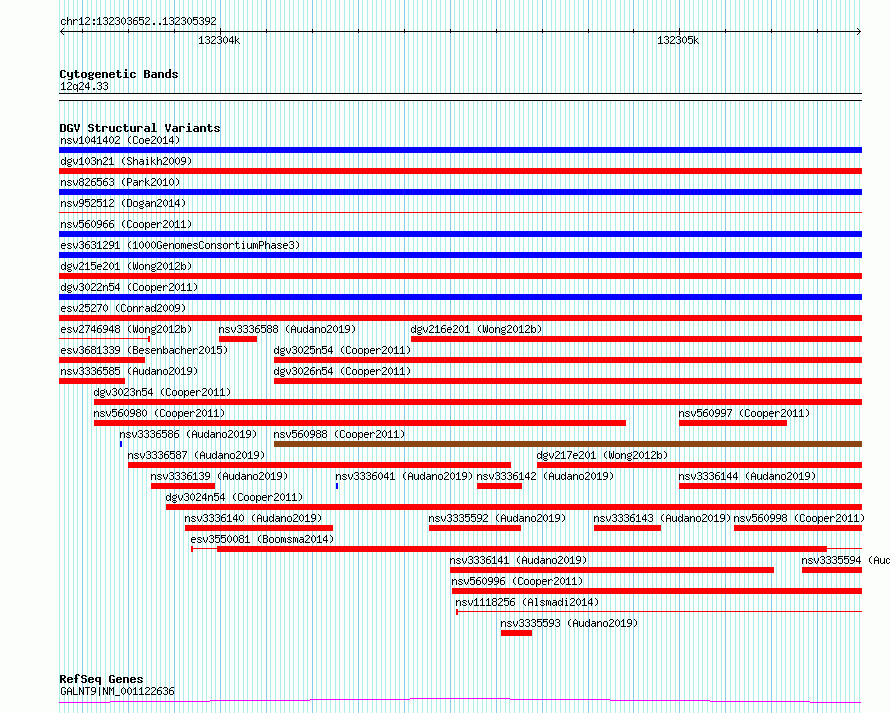Image resolution: width=890 pixels, height=713 pixels.
Task: Click the 132305k ruler label
Action: click(x=678, y=40)
